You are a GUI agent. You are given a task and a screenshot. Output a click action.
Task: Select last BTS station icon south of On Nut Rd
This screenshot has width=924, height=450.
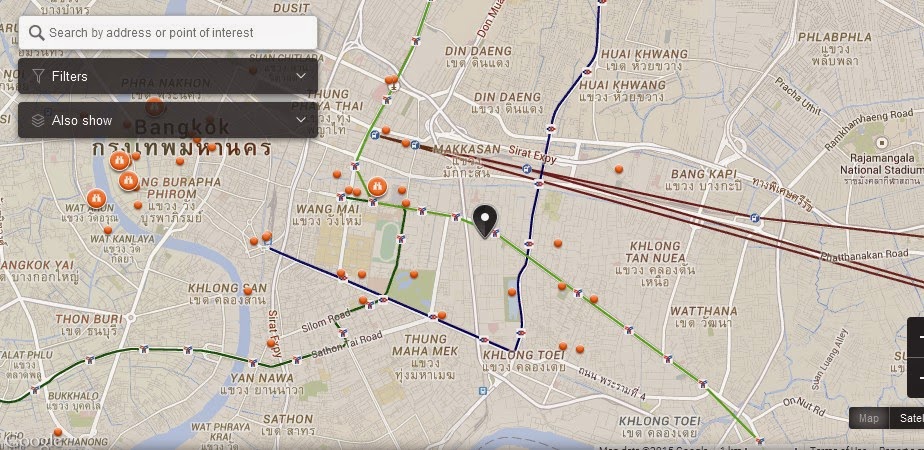click(760, 441)
